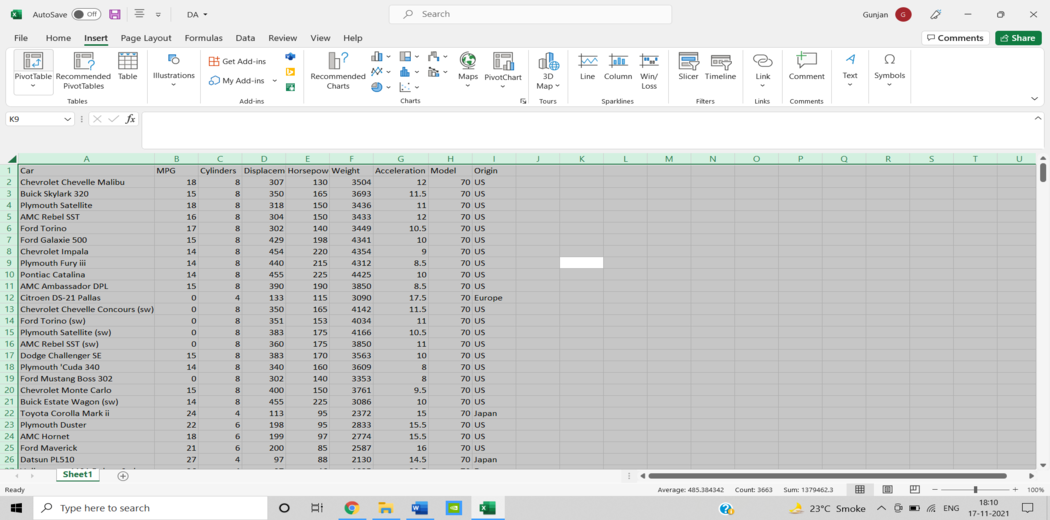This screenshot has height=520, width=1050.
Task: Insert a Win/Loss sparkline
Action: pyautogui.click(x=649, y=71)
